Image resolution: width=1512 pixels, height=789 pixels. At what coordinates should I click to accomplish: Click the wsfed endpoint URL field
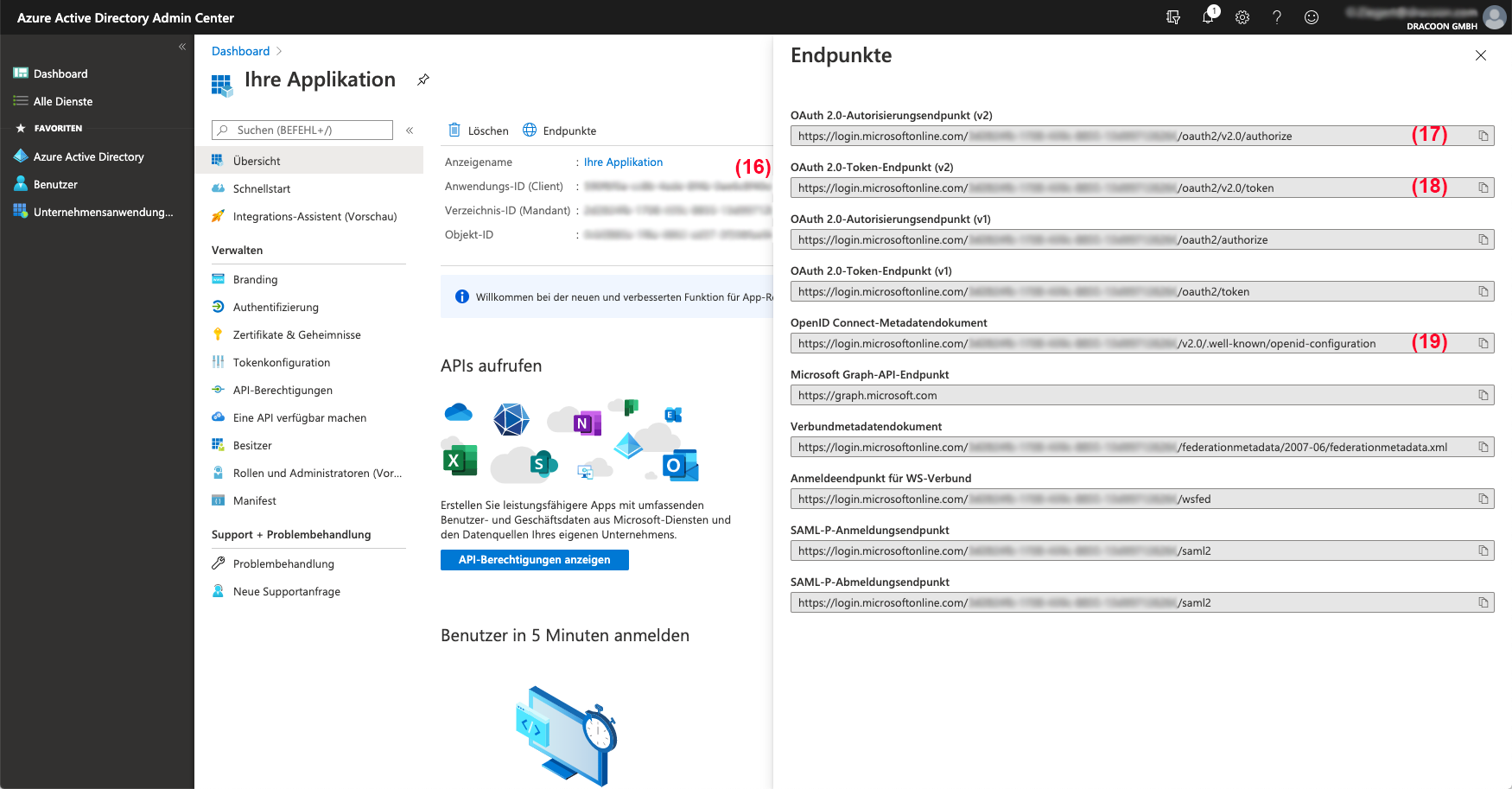[x=1142, y=499]
